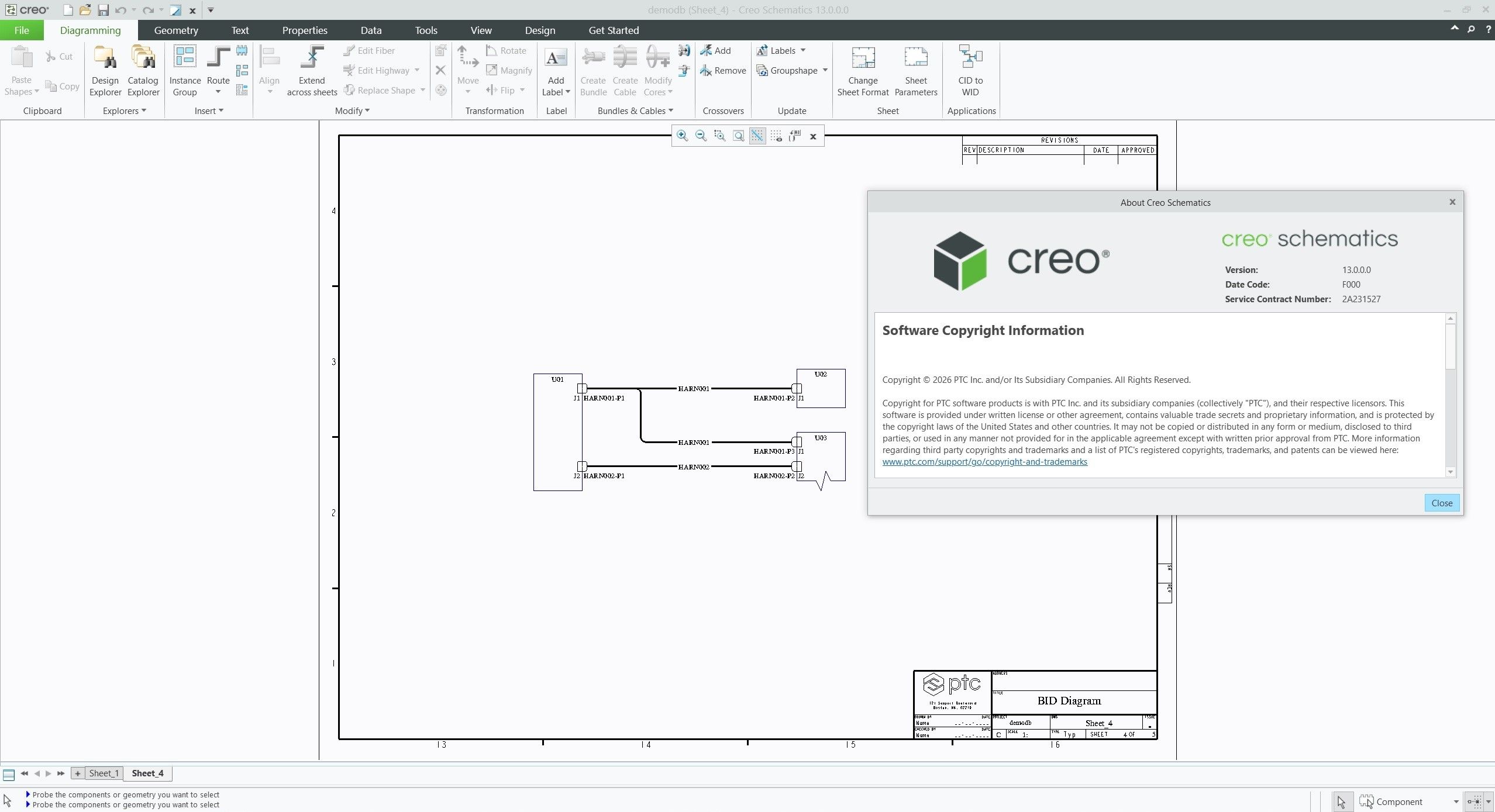Close the About Creo Schematics dialog via Close button
This screenshot has height=812, width=1495.
1442,503
